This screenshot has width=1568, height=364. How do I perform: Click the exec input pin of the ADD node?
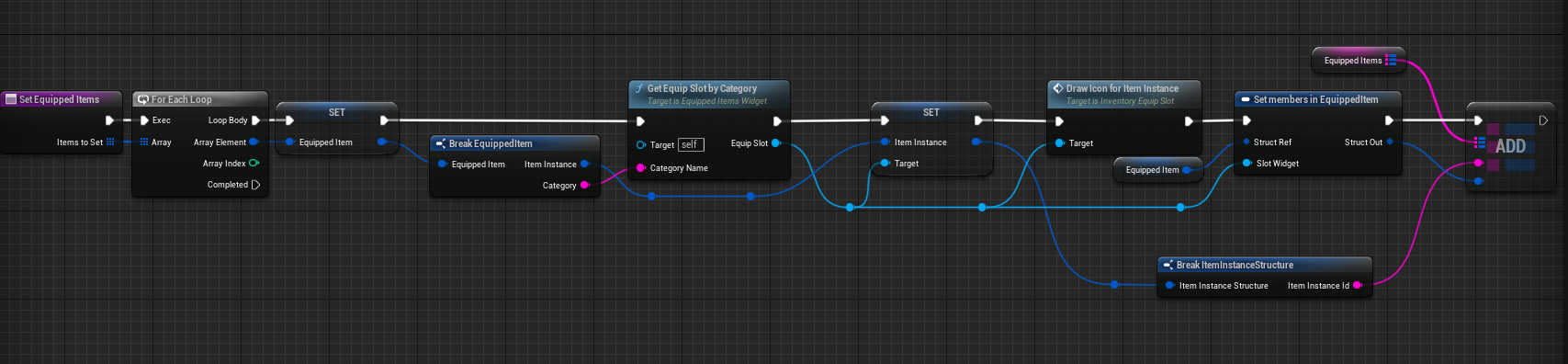pos(1478,120)
